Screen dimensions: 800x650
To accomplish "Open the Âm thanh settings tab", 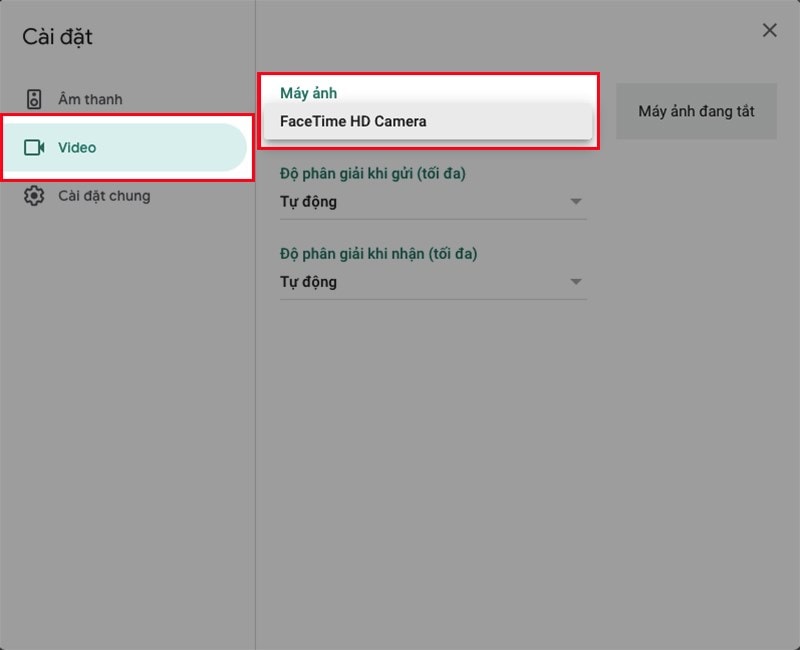I will (x=90, y=99).
